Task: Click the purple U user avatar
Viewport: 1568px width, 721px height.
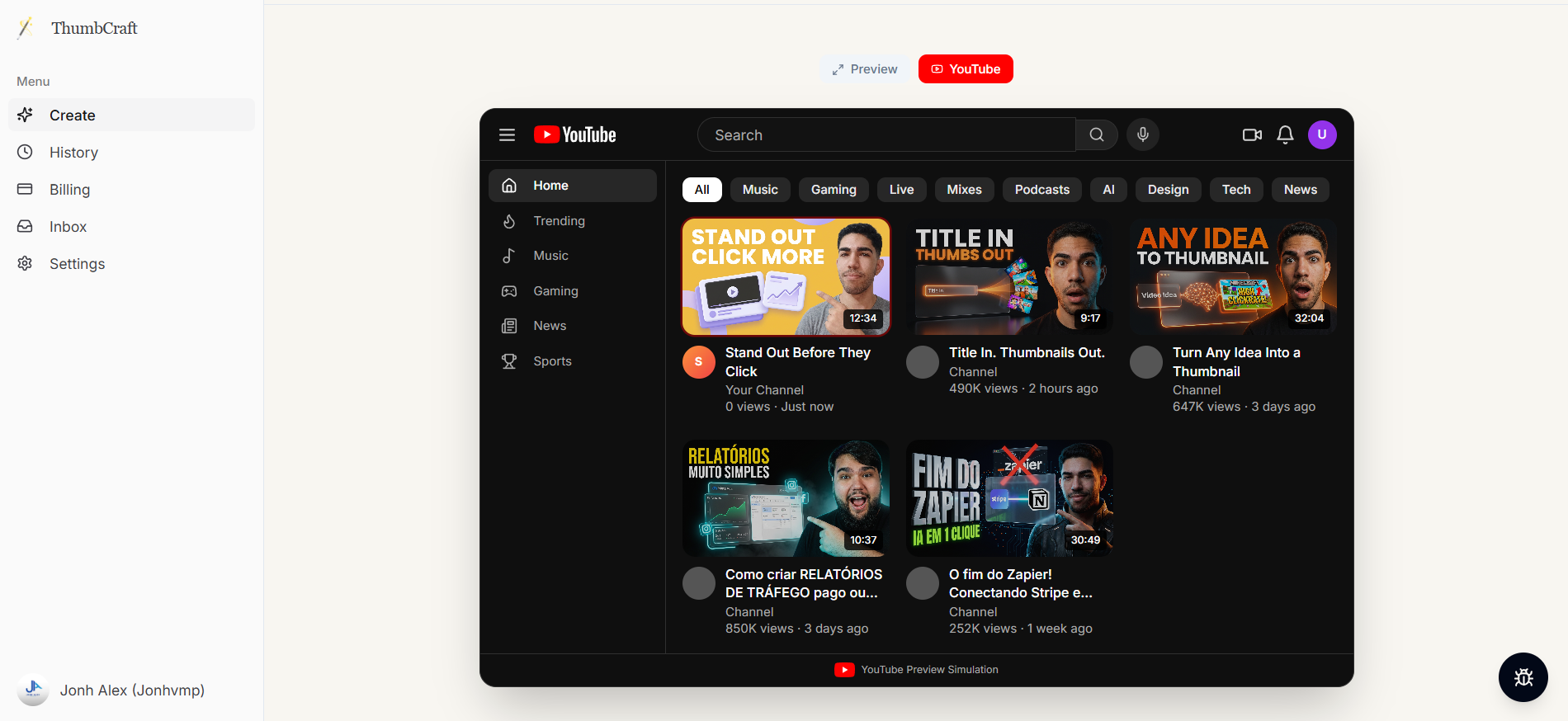Action: 1322,134
